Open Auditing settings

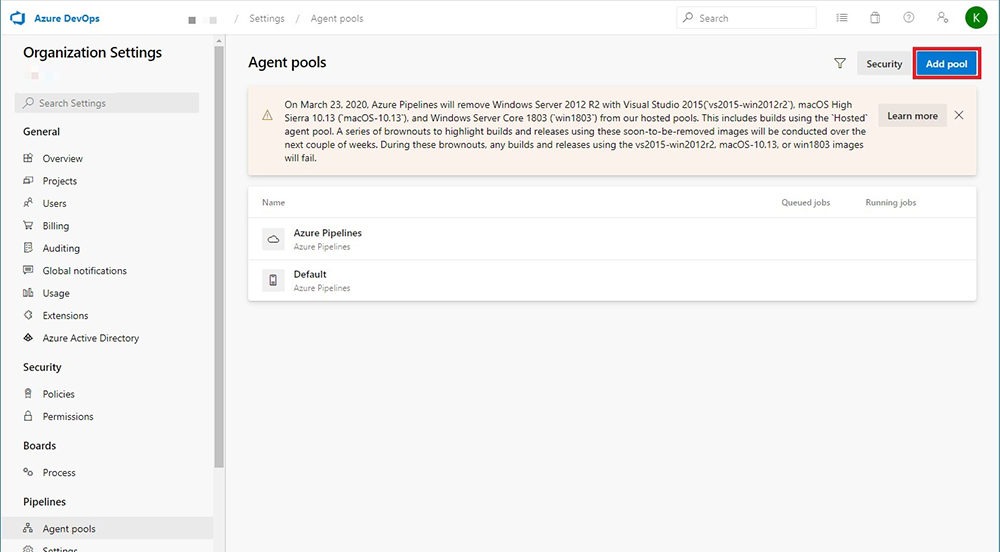[x=61, y=248]
